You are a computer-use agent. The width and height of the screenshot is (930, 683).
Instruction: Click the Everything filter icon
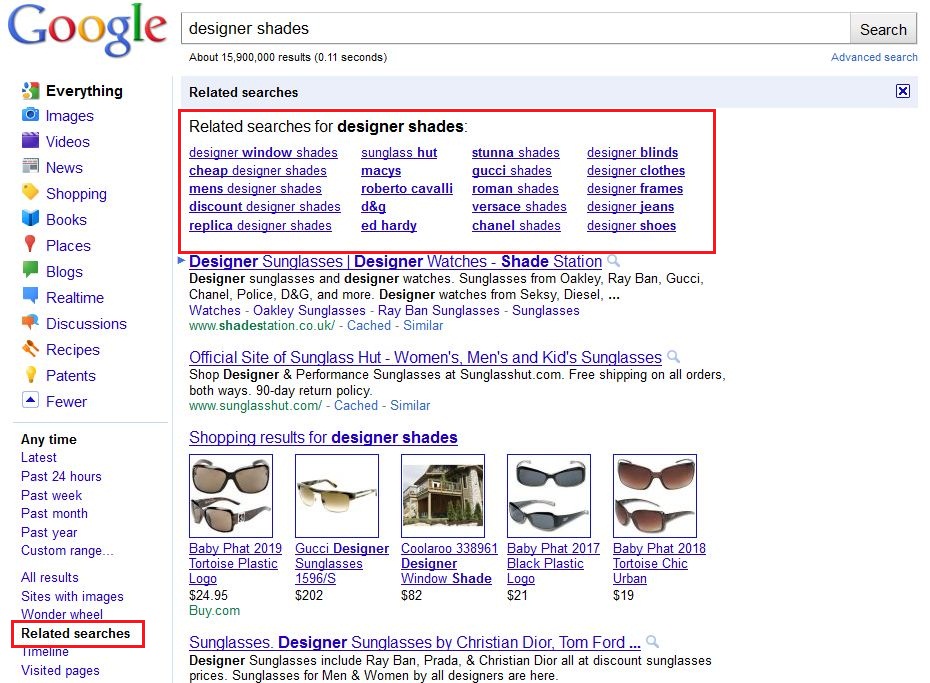tap(30, 91)
